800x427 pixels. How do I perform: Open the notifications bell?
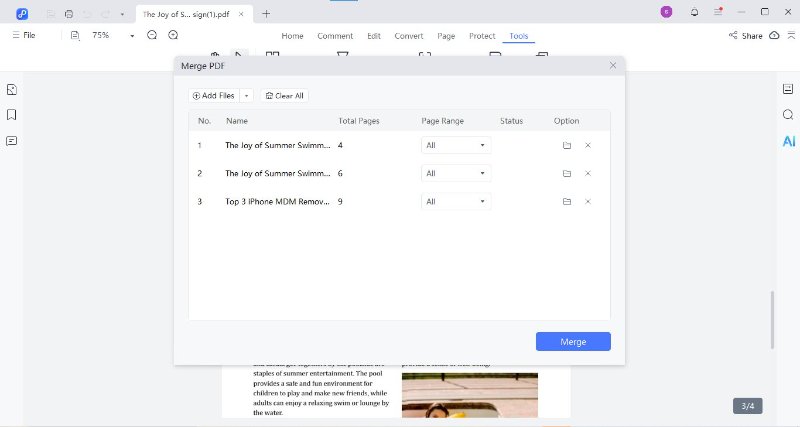(694, 12)
